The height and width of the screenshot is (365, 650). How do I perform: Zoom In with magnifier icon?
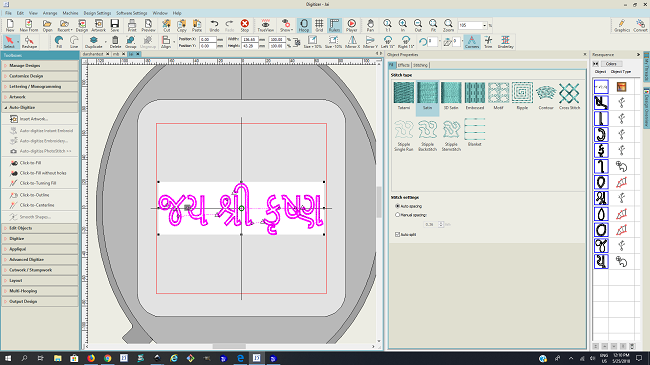[x=403, y=25]
